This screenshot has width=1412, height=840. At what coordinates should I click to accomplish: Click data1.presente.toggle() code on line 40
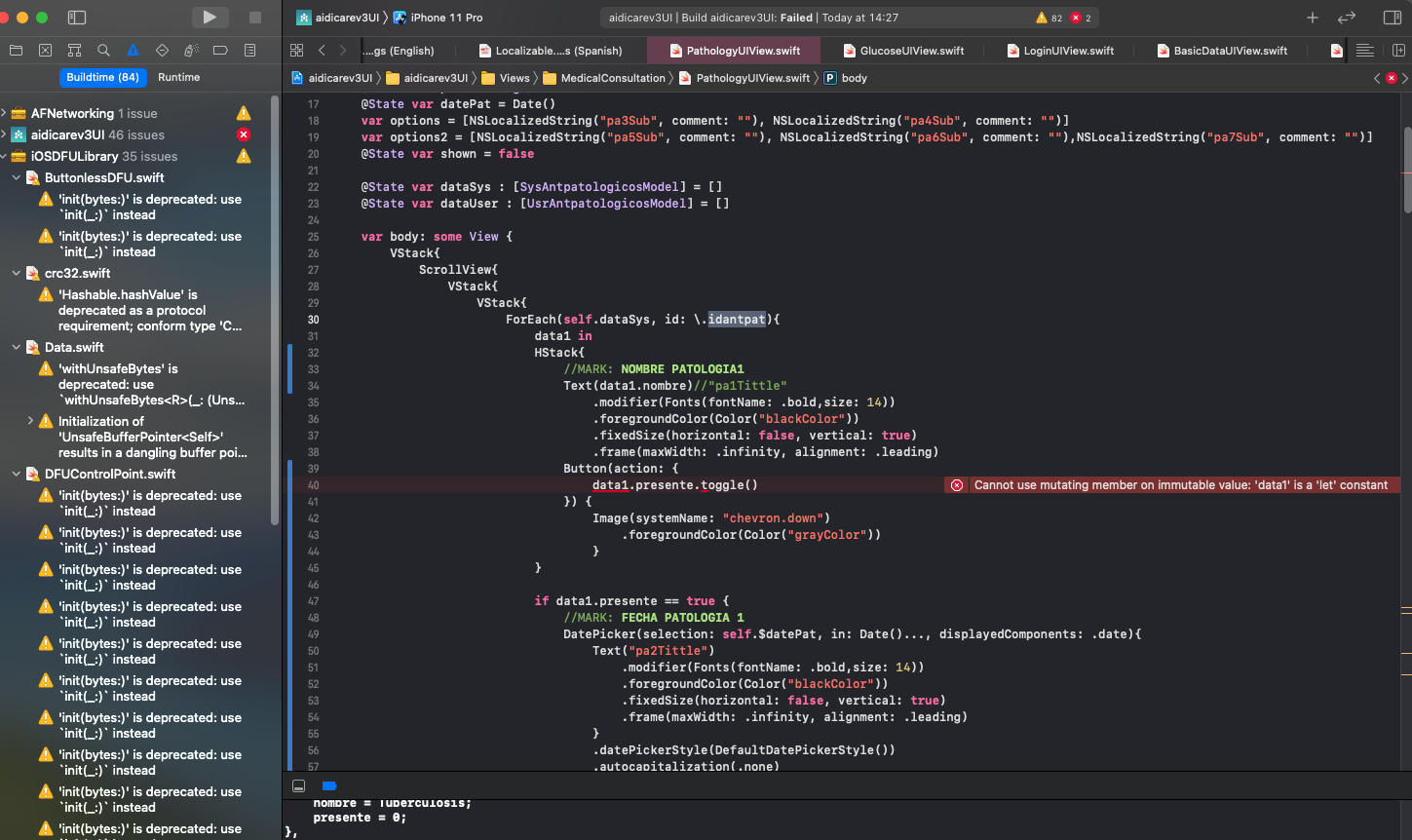point(675,485)
